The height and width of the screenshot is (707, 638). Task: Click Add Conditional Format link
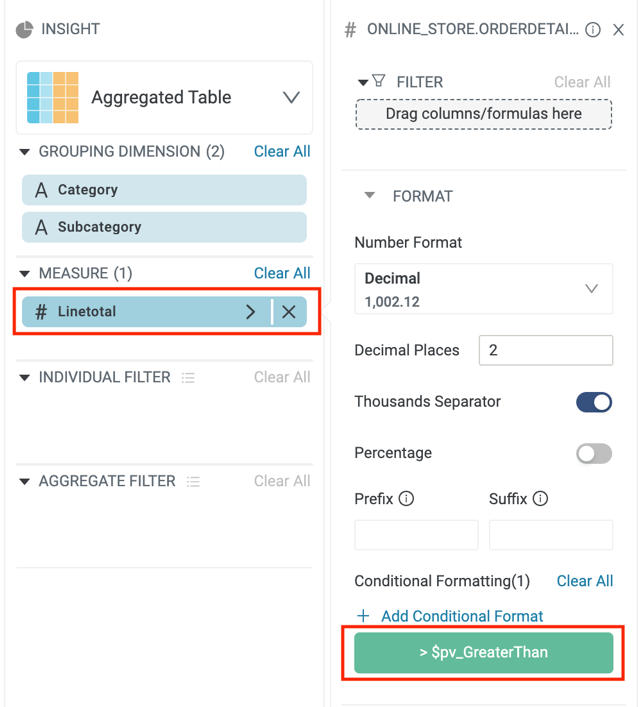pyautogui.click(x=462, y=616)
